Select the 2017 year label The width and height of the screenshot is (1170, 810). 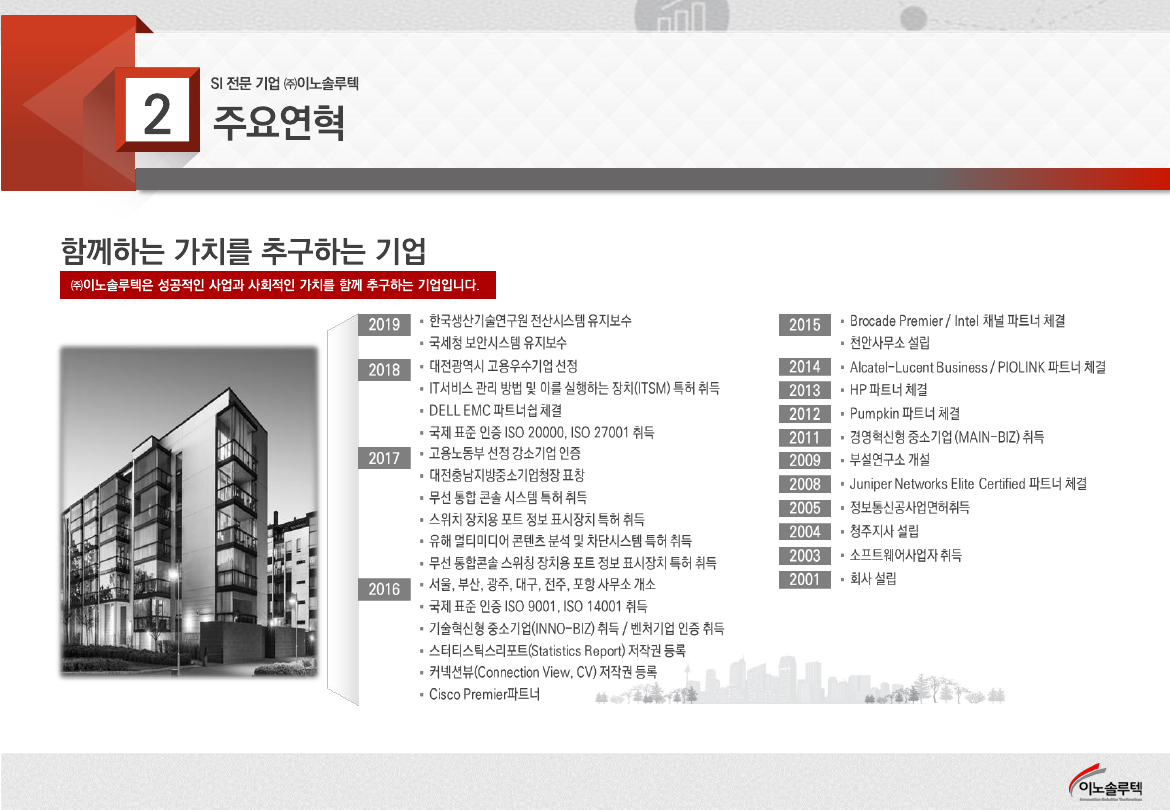click(x=384, y=458)
